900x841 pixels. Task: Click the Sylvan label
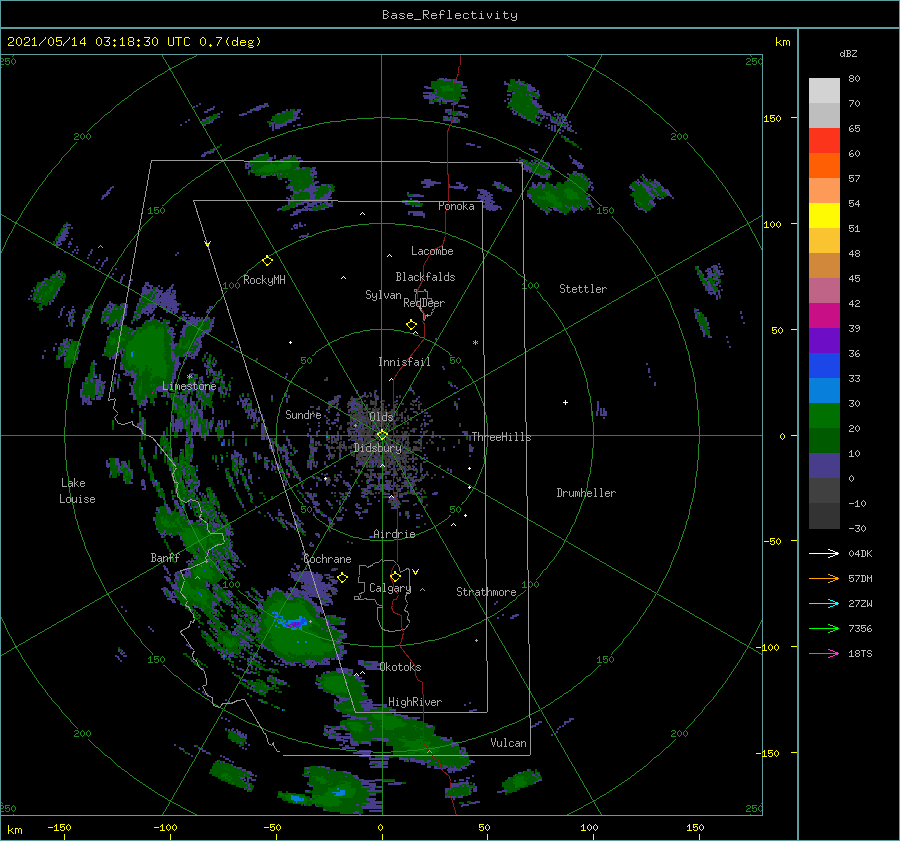pyautogui.click(x=383, y=295)
